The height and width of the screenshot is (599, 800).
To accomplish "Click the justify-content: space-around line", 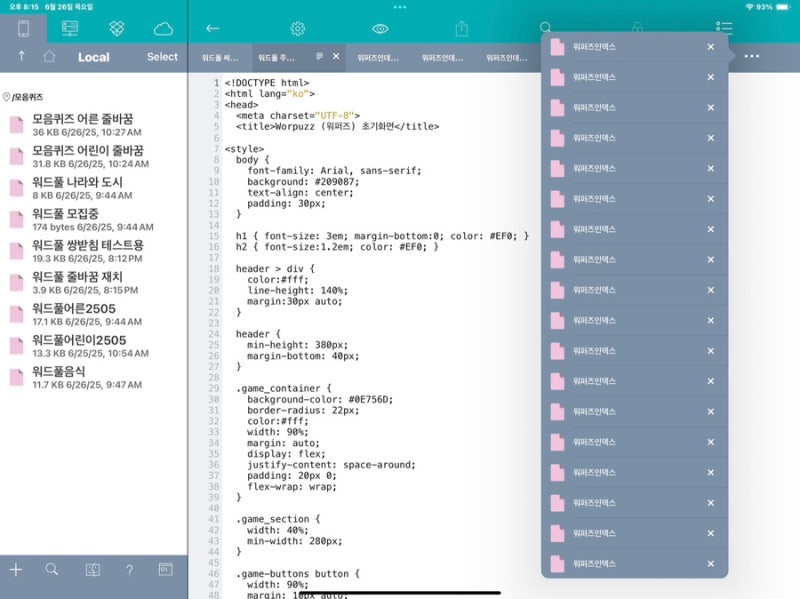I will [x=332, y=465].
